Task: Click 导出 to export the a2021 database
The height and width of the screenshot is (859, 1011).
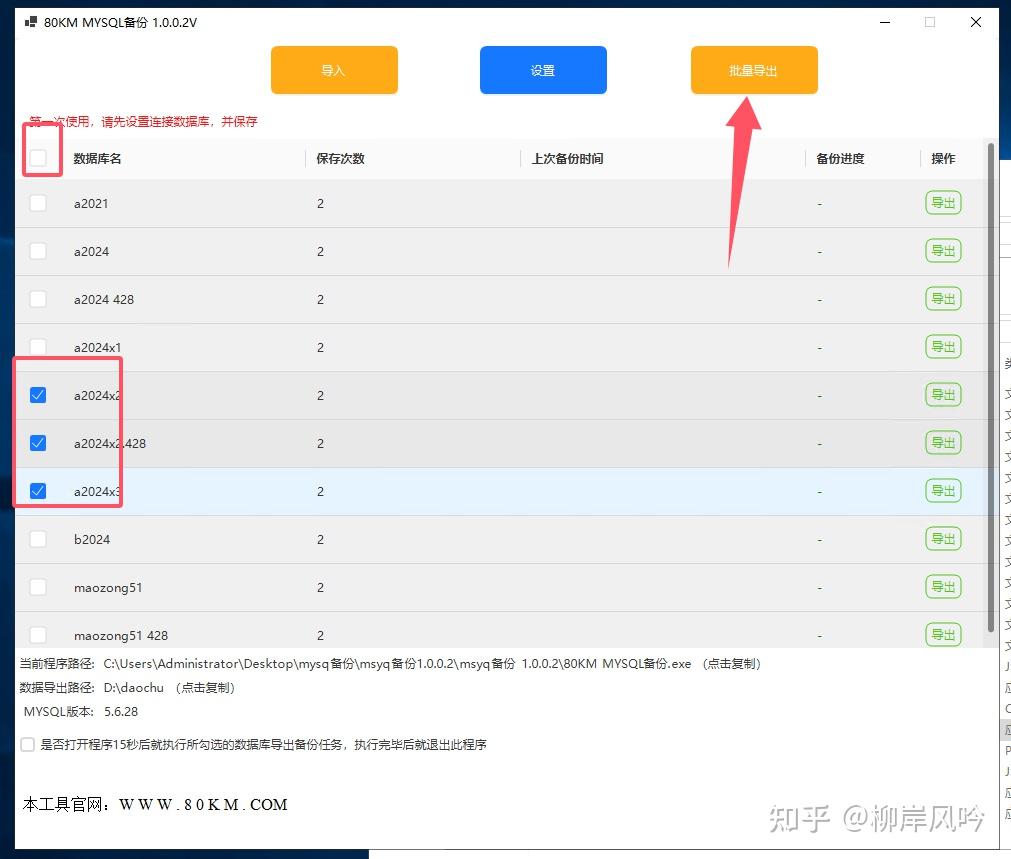Action: click(x=942, y=203)
